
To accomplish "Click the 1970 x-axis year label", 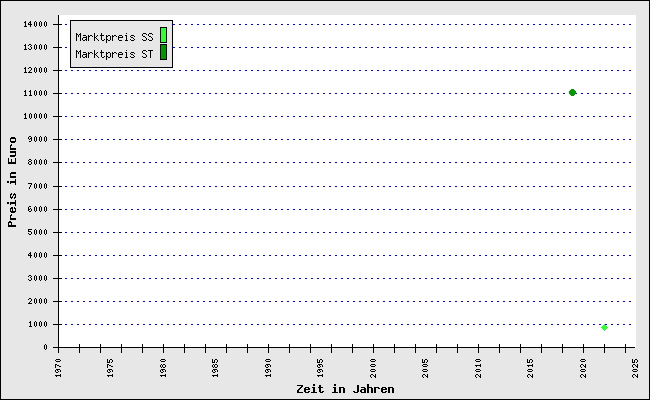I will pyautogui.click(x=58, y=368).
